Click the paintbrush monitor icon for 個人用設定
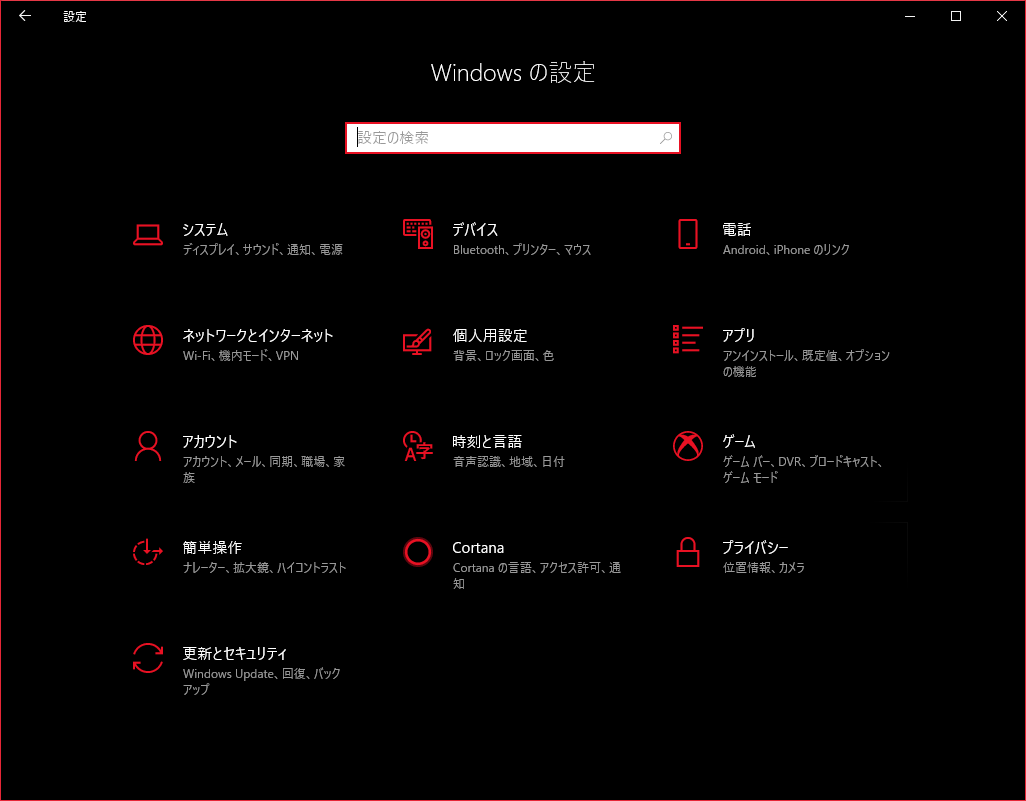Screen dimensions: 1026x801 click(x=417, y=342)
